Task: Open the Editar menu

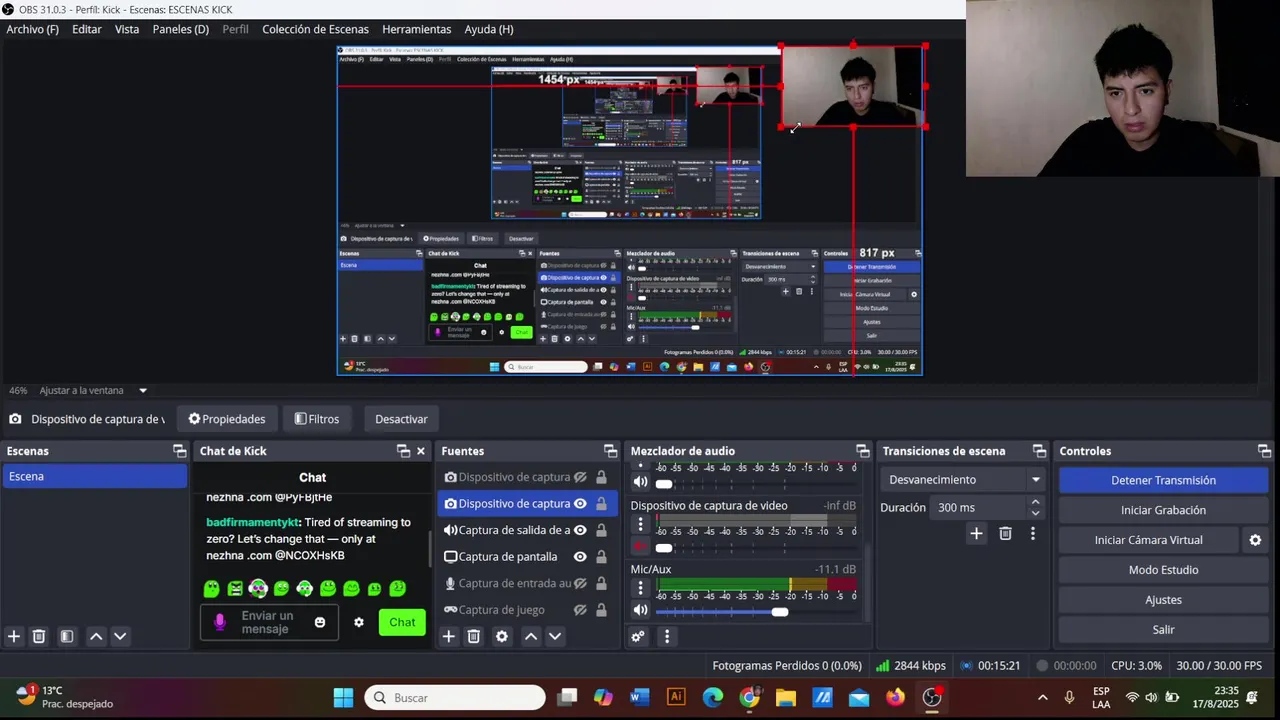Action: click(x=87, y=29)
